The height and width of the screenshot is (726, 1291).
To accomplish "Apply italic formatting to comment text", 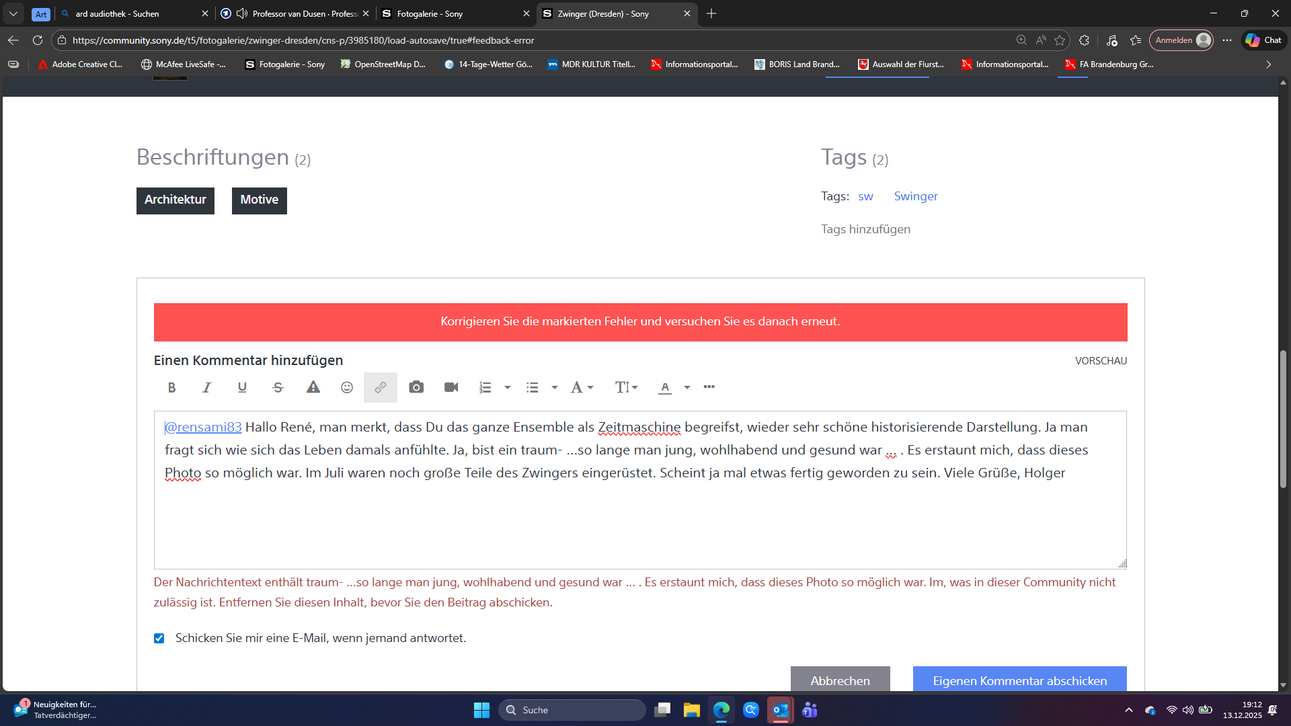I will click(207, 388).
